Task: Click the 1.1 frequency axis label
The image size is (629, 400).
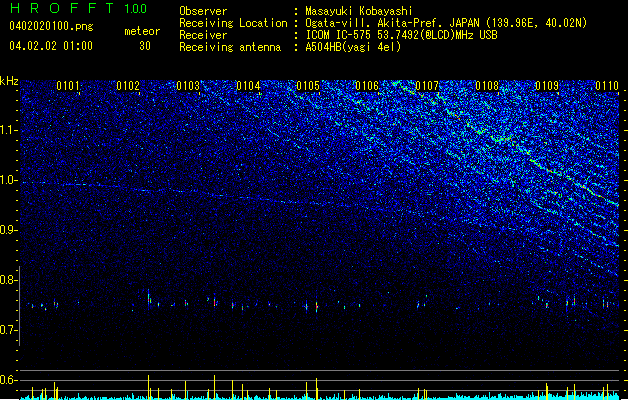Action: click(8, 130)
